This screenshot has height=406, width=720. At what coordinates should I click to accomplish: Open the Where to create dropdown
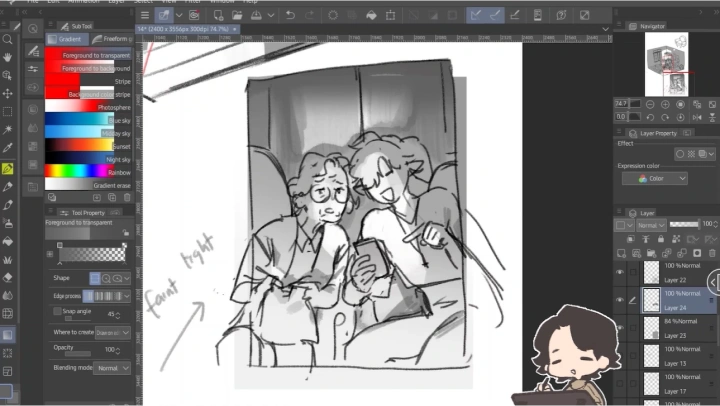(112, 333)
